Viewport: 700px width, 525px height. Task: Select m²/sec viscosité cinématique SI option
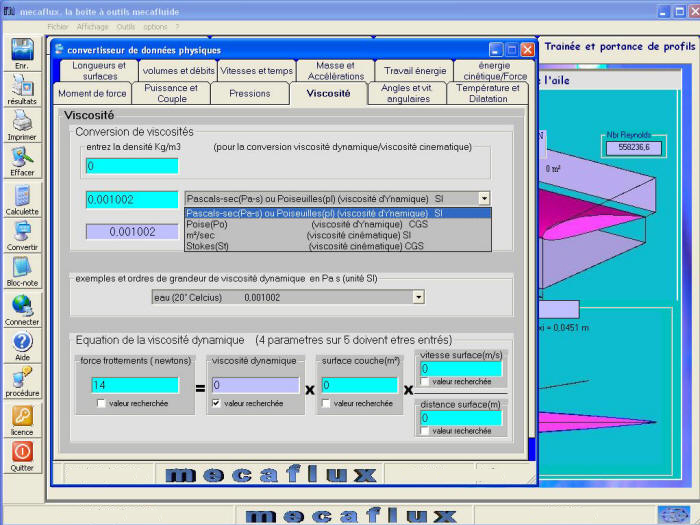point(338,235)
